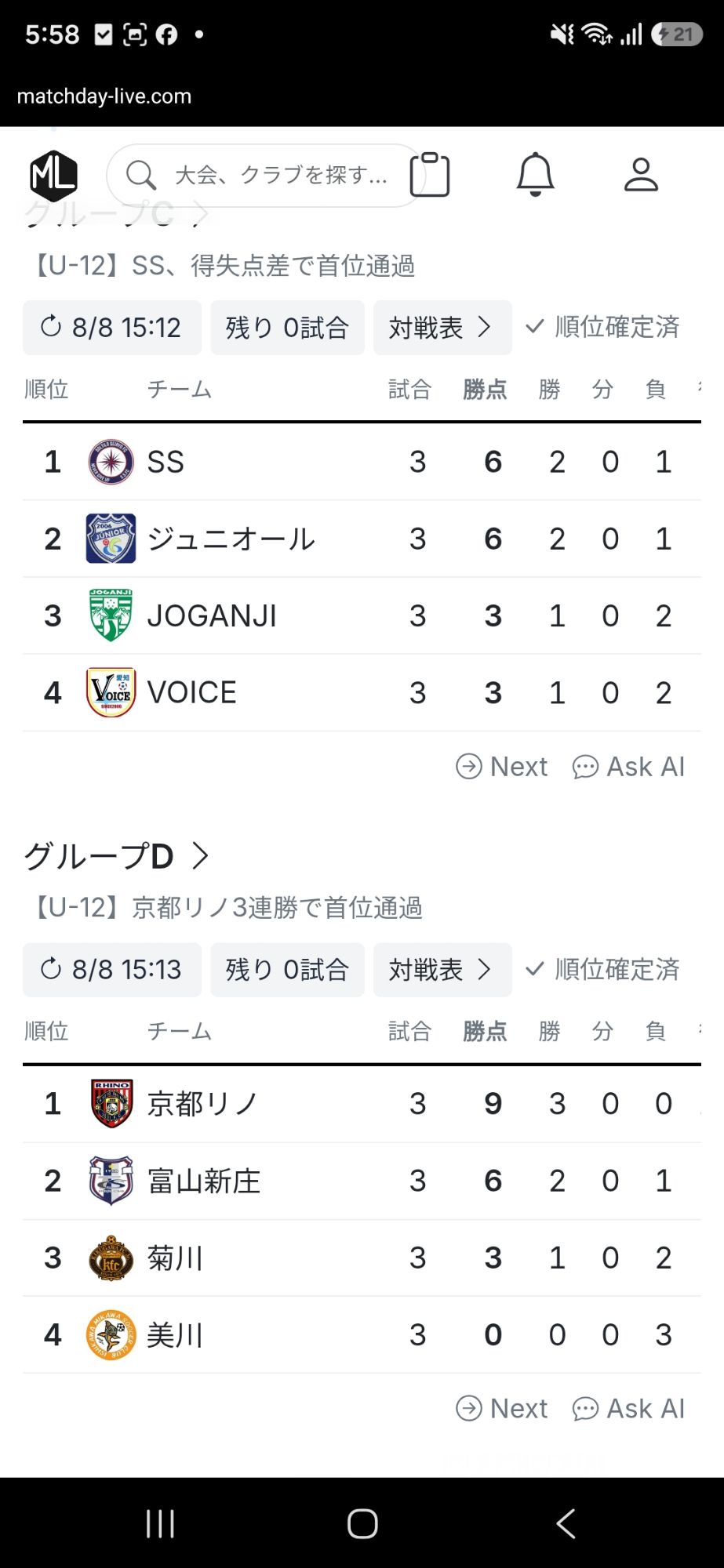Image resolution: width=724 pixels, height=1568 pixels.
Task: Tap Ask AI under Group D table
Action: coord(629,1409)
